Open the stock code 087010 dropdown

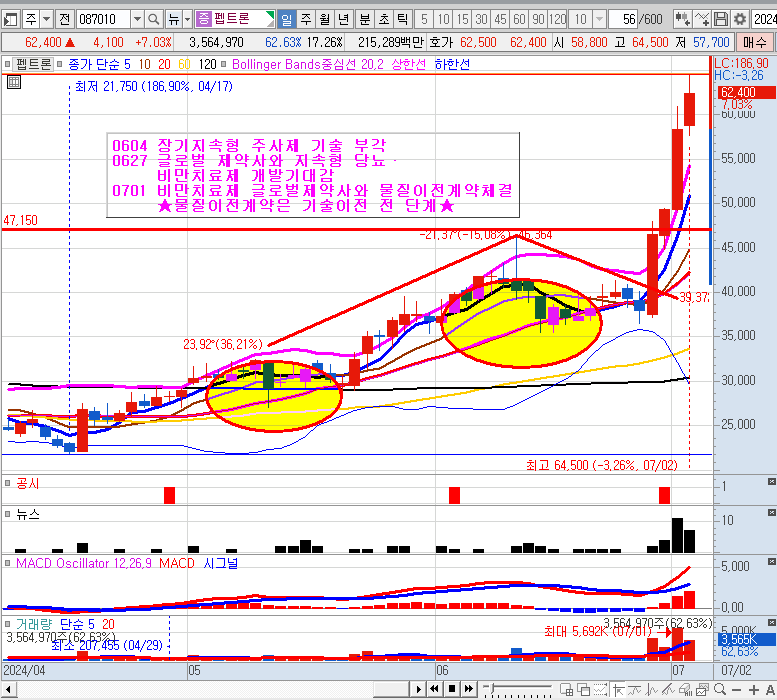135,19
